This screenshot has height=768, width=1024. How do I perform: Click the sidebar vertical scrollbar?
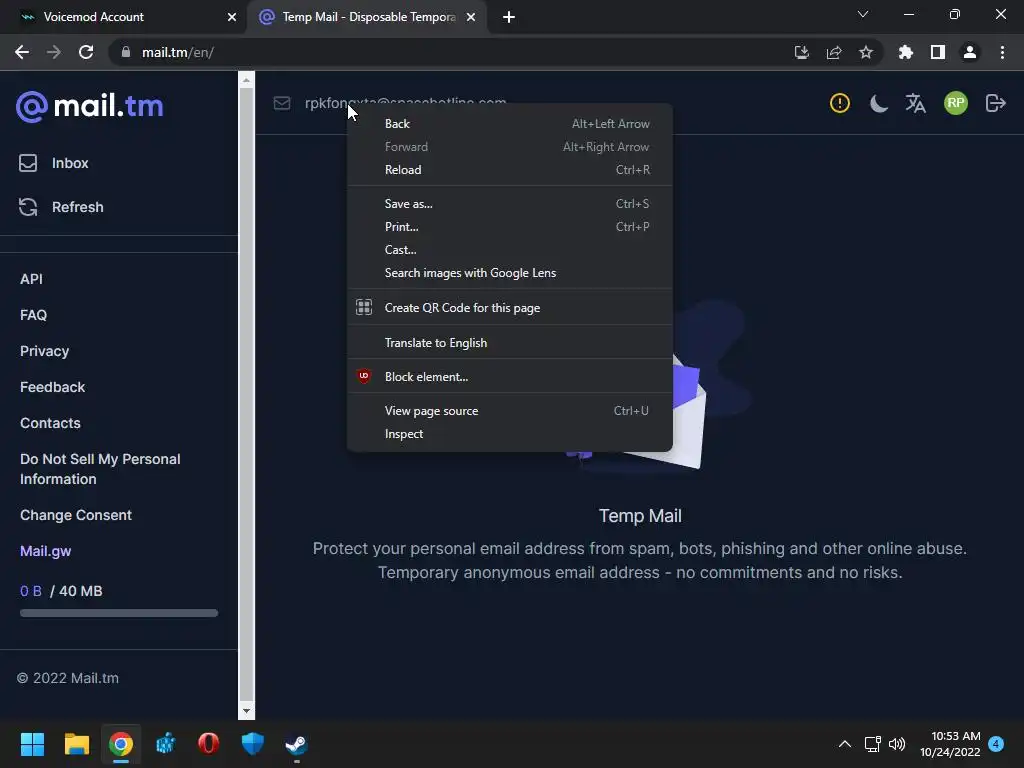[246, 392]
